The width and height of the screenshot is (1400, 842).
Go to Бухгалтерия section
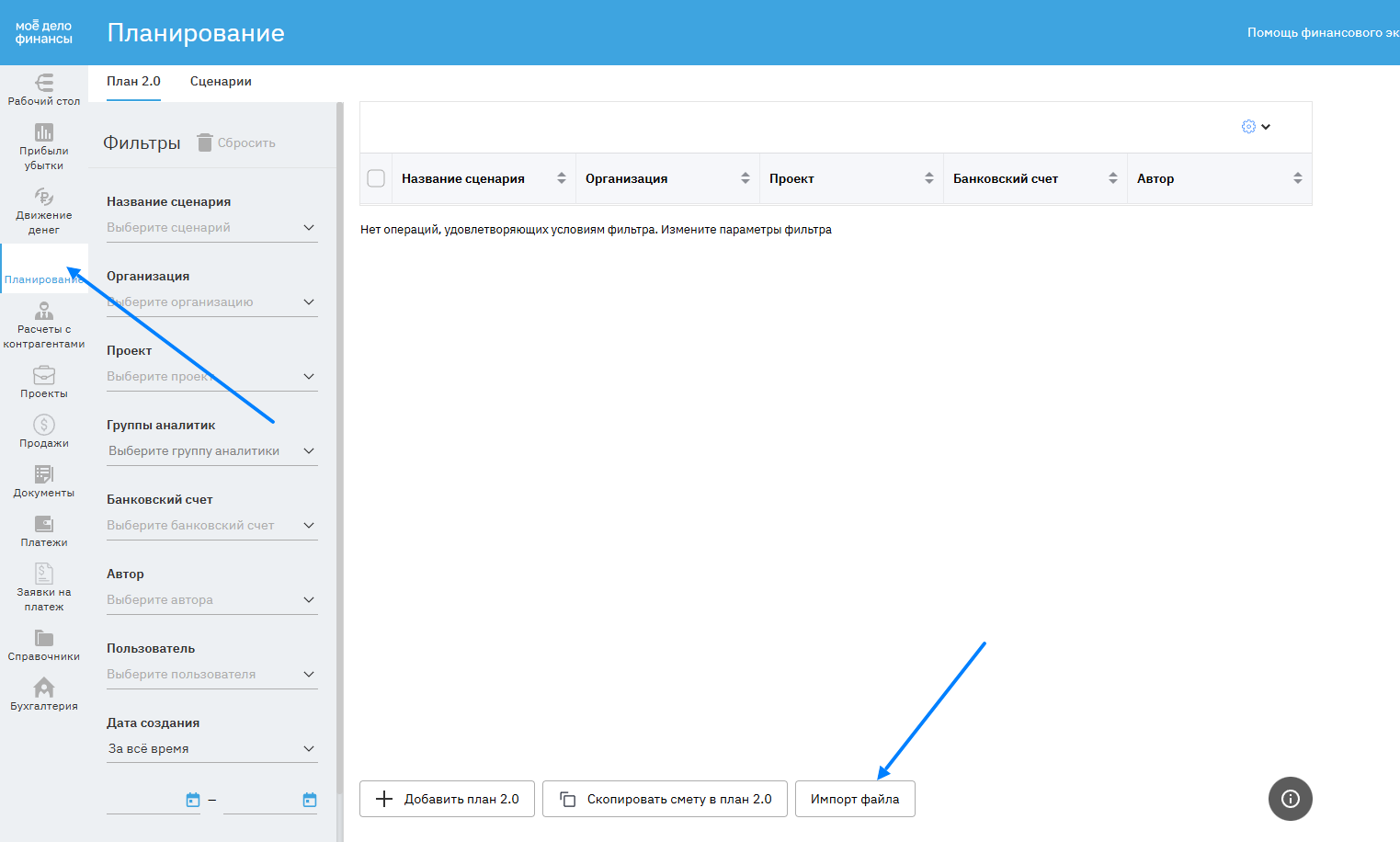tap(44, 695)
